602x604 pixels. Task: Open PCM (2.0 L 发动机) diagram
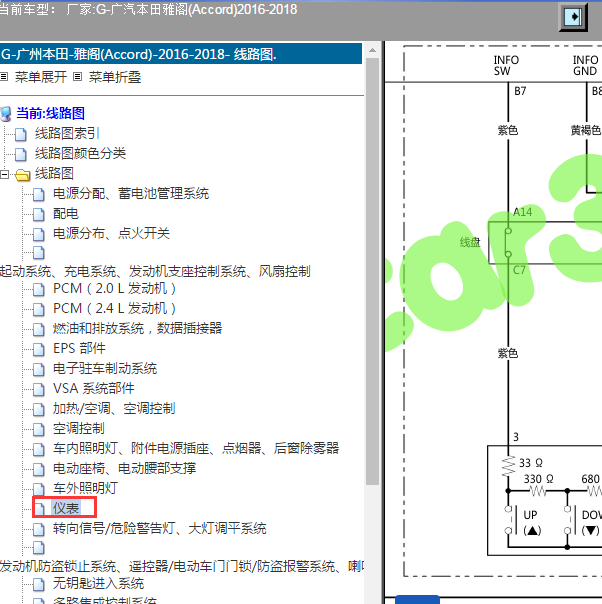(x=114, y=288)
